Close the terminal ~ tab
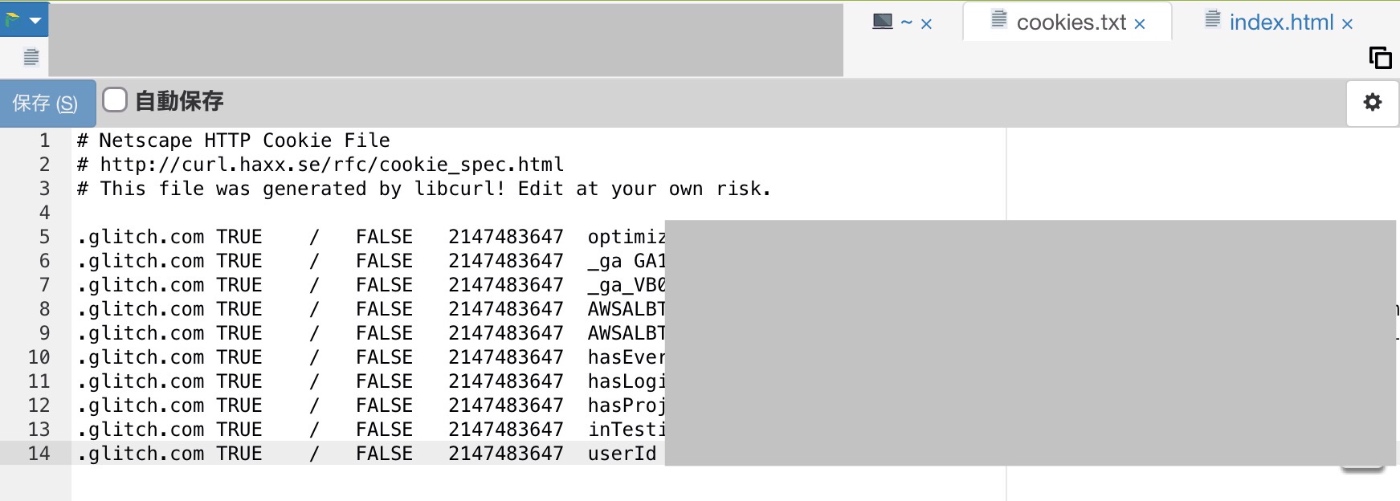This screenshot has width=1400, height=501. (926, 24)
